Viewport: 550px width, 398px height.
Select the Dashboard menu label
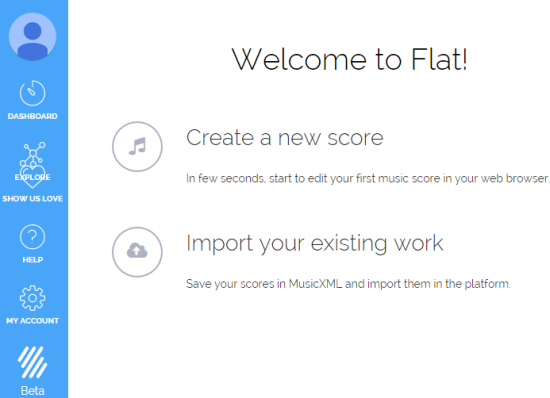pos(32,116)
